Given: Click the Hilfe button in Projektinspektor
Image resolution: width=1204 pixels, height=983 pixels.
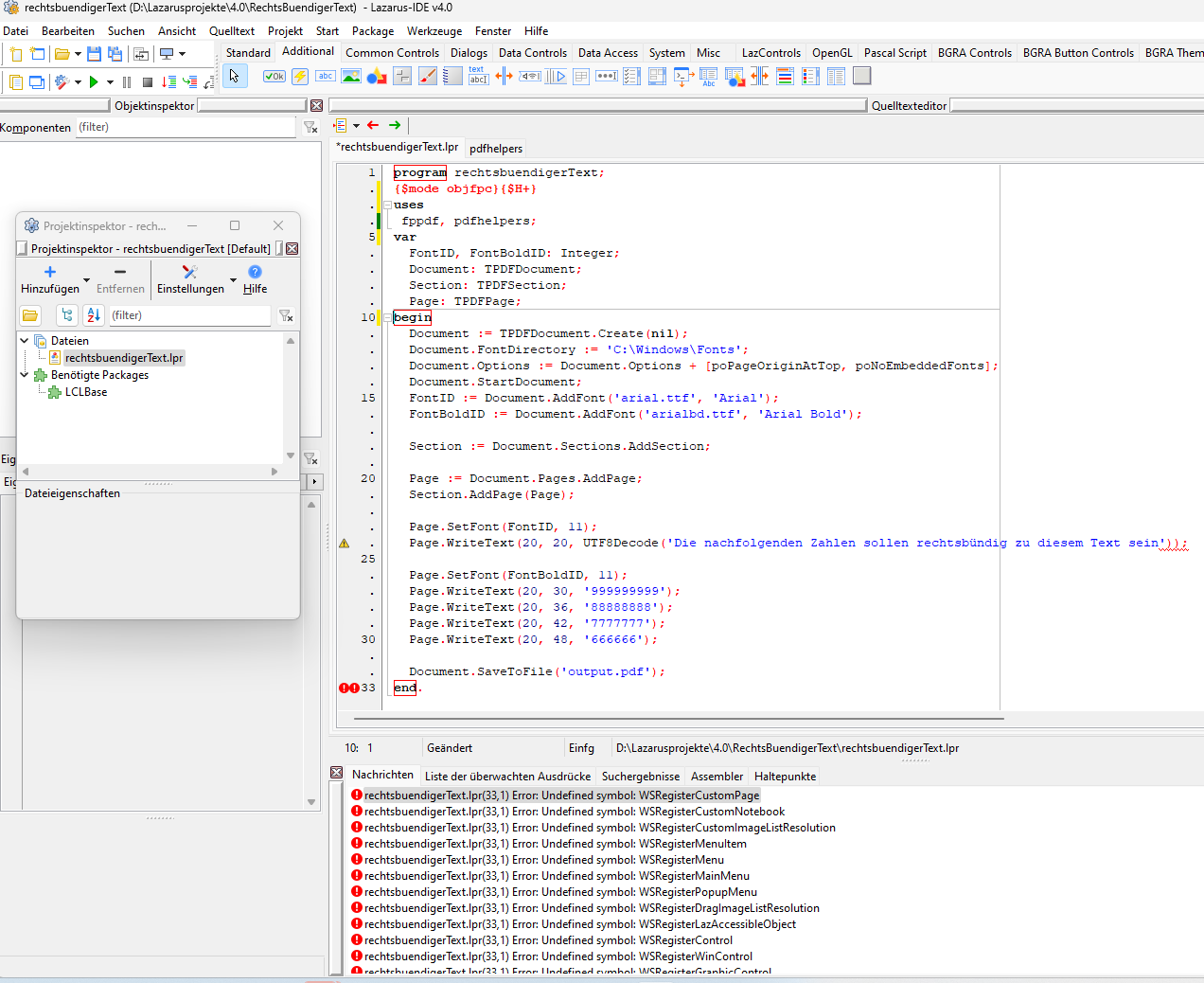Looking at the screenshot, I should [x=255, y=279].
